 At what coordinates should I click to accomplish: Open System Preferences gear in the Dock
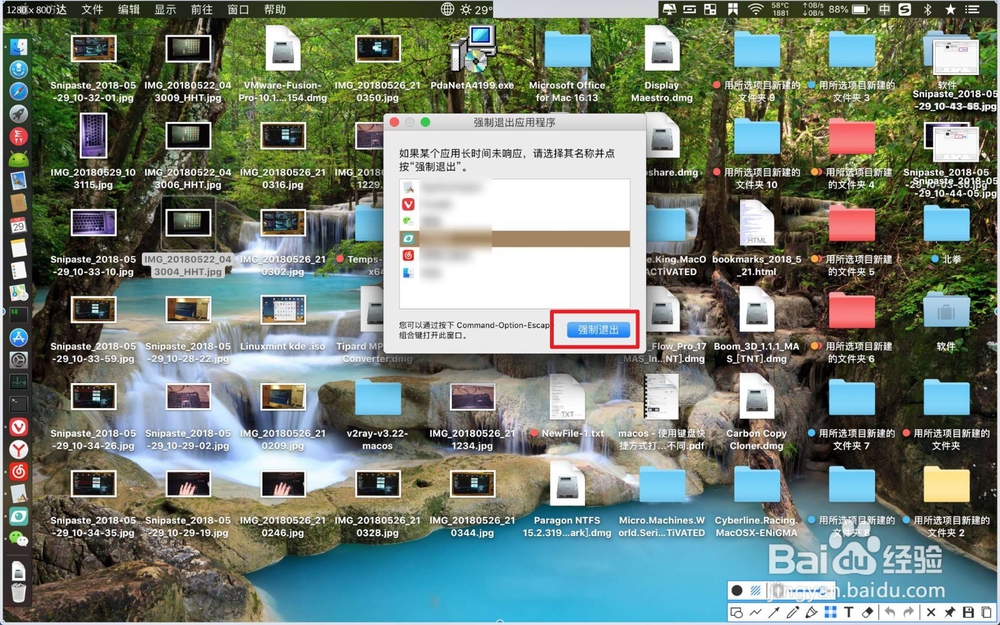click(18, 360)
